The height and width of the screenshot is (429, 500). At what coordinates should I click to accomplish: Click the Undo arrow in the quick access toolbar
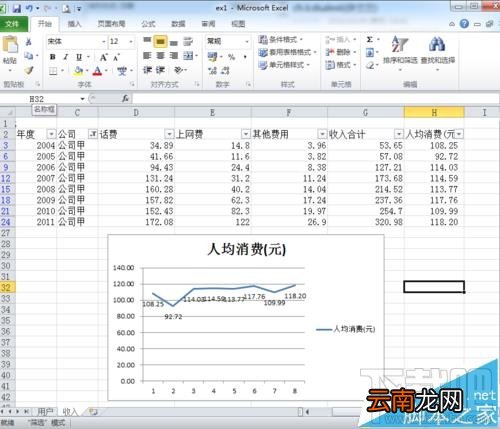click(29, 8)
